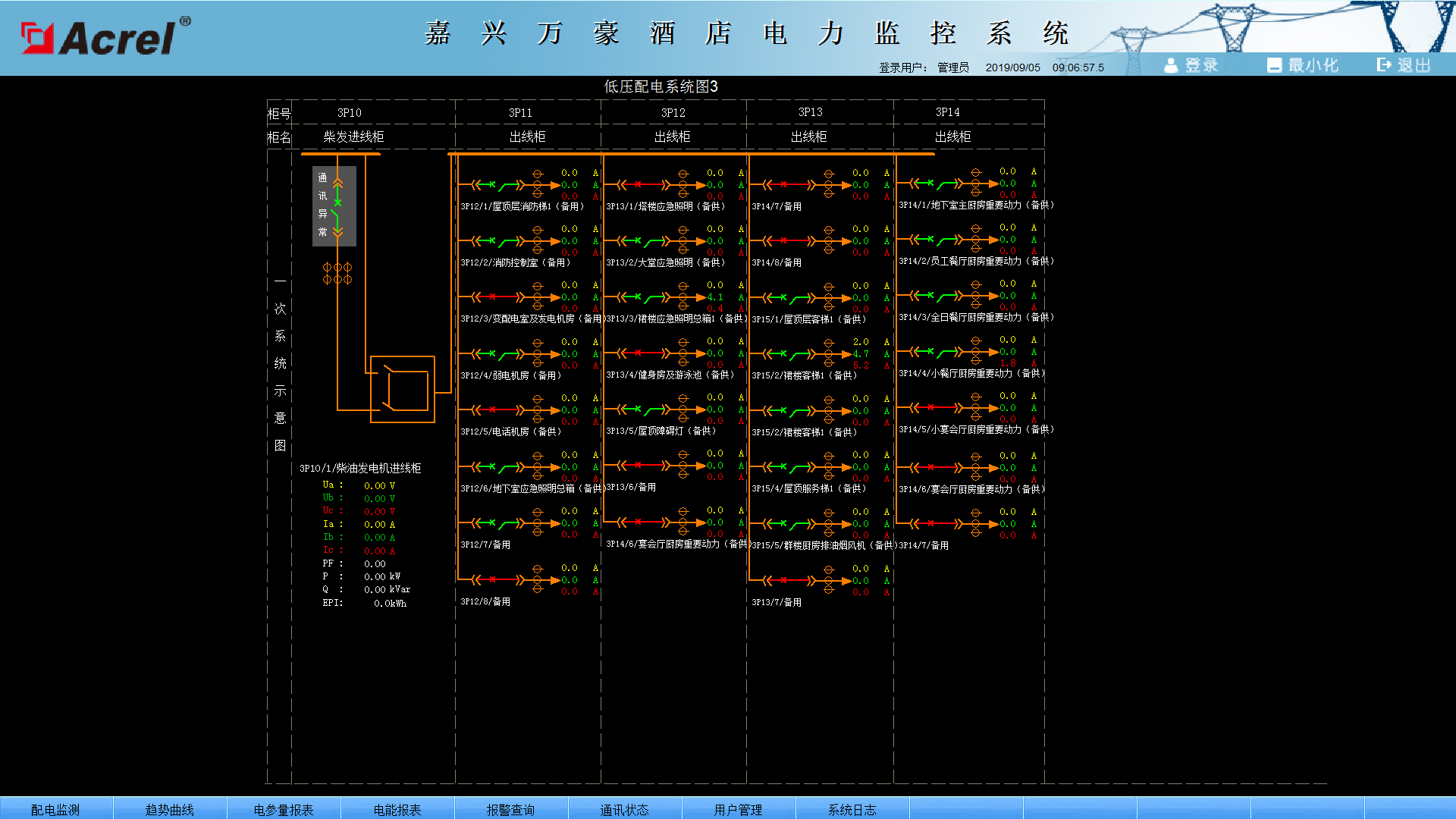Screen dimensions: 1456x819
Task: Click breaker symbol of 3P13/2/大堂应急照明
Action: [643, 240]
